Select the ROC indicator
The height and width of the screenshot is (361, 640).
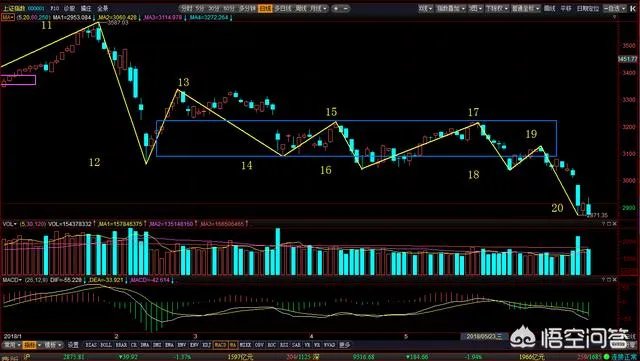[271, 345]
